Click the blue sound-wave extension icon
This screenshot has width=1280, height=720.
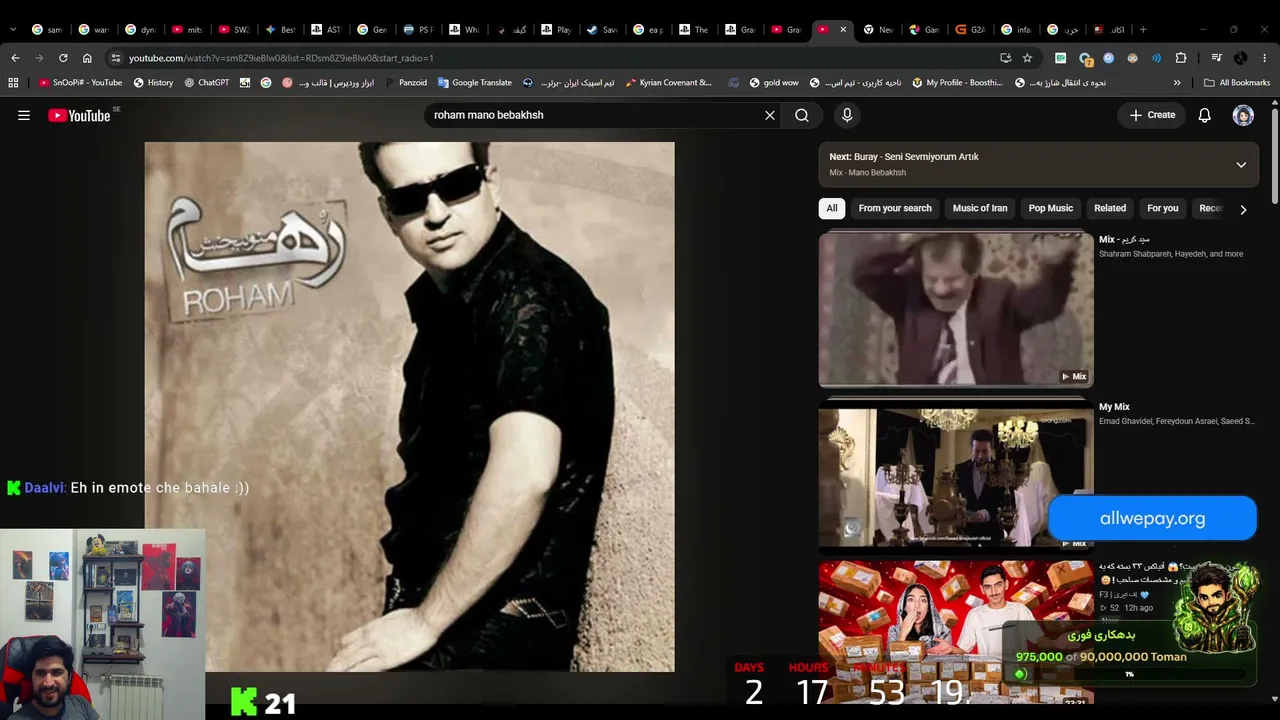pyautogui.click(x=1157, y=58)
